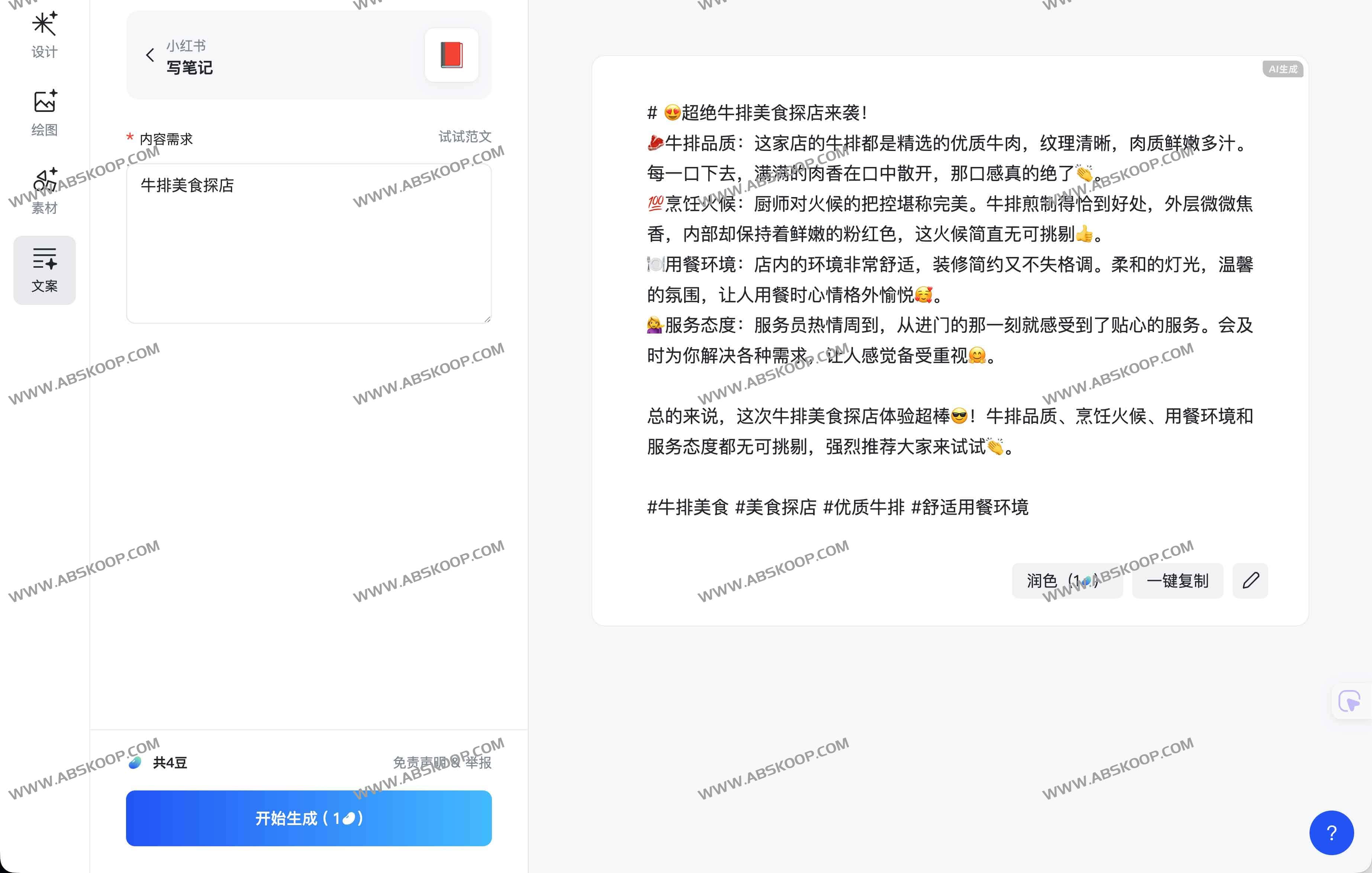Click the 试试范文 sample text link

pos(464,137)
